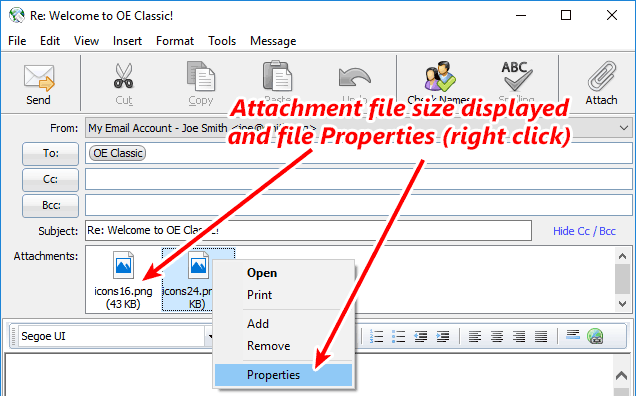Open the Insert menu
The width and height of the screenshot is (636, 396).
point(127,41)
